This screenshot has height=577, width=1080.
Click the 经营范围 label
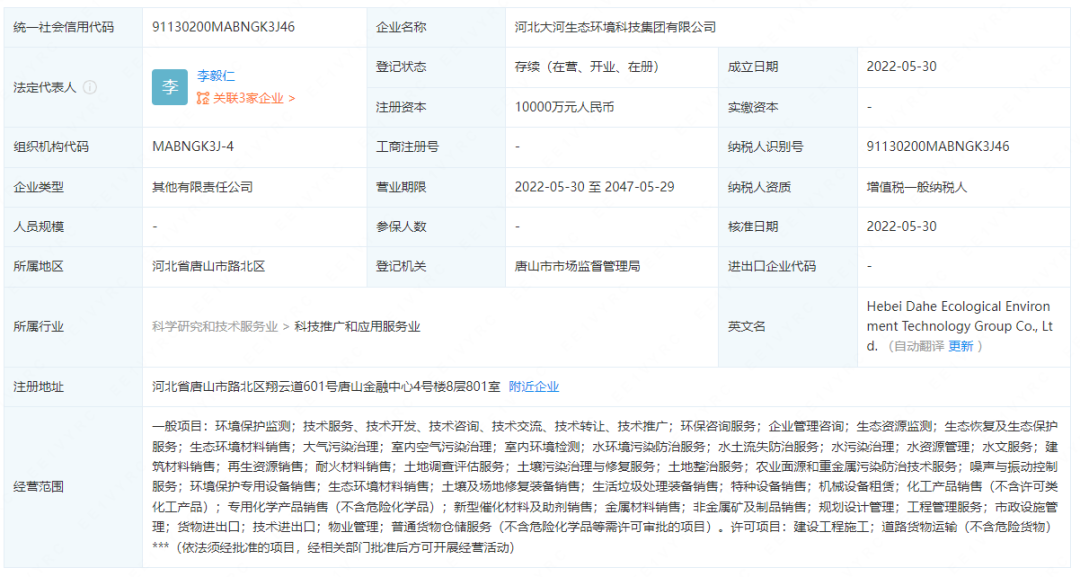(39, 487)
